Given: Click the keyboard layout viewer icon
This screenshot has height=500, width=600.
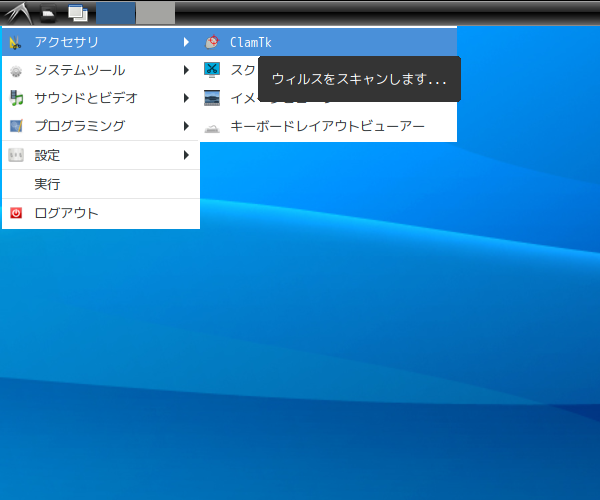Looking at the screenshot, I should 212,128.
